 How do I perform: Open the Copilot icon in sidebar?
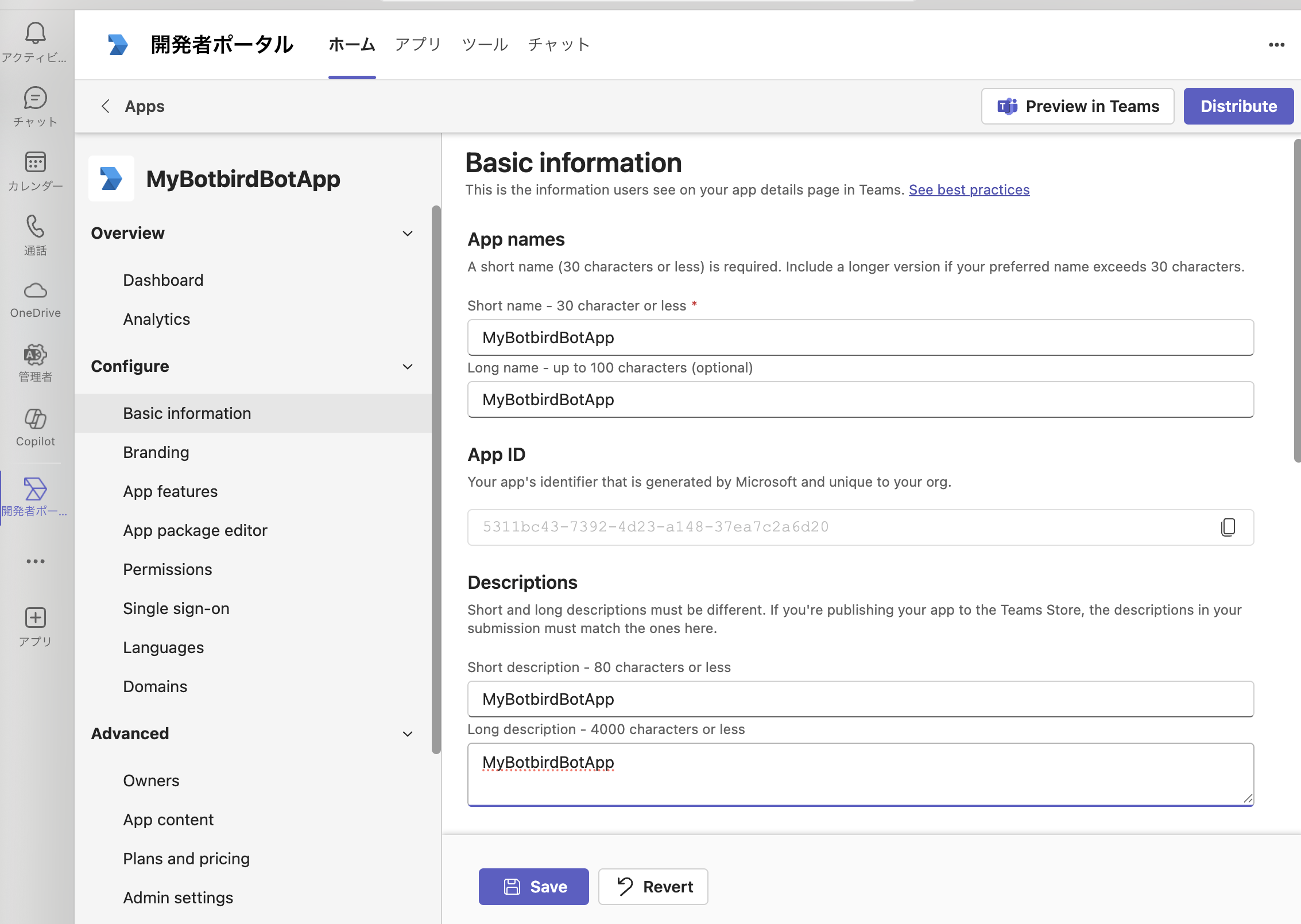(35, 420)
